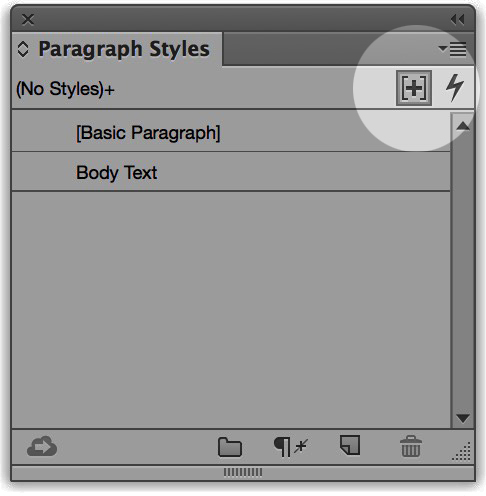This screenshot has height=496, width=486.
Task: Click the corner resize handle dots
Action: [462, 452]
